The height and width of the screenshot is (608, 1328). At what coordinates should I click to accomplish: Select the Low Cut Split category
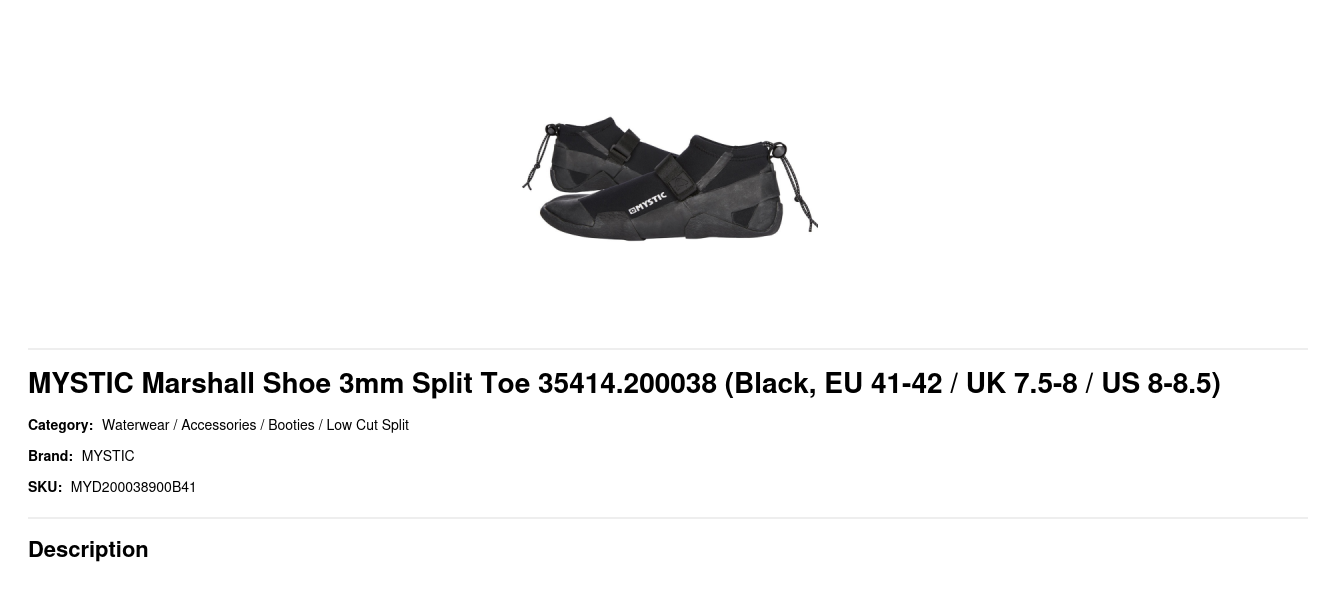click(x=367, y=425)
